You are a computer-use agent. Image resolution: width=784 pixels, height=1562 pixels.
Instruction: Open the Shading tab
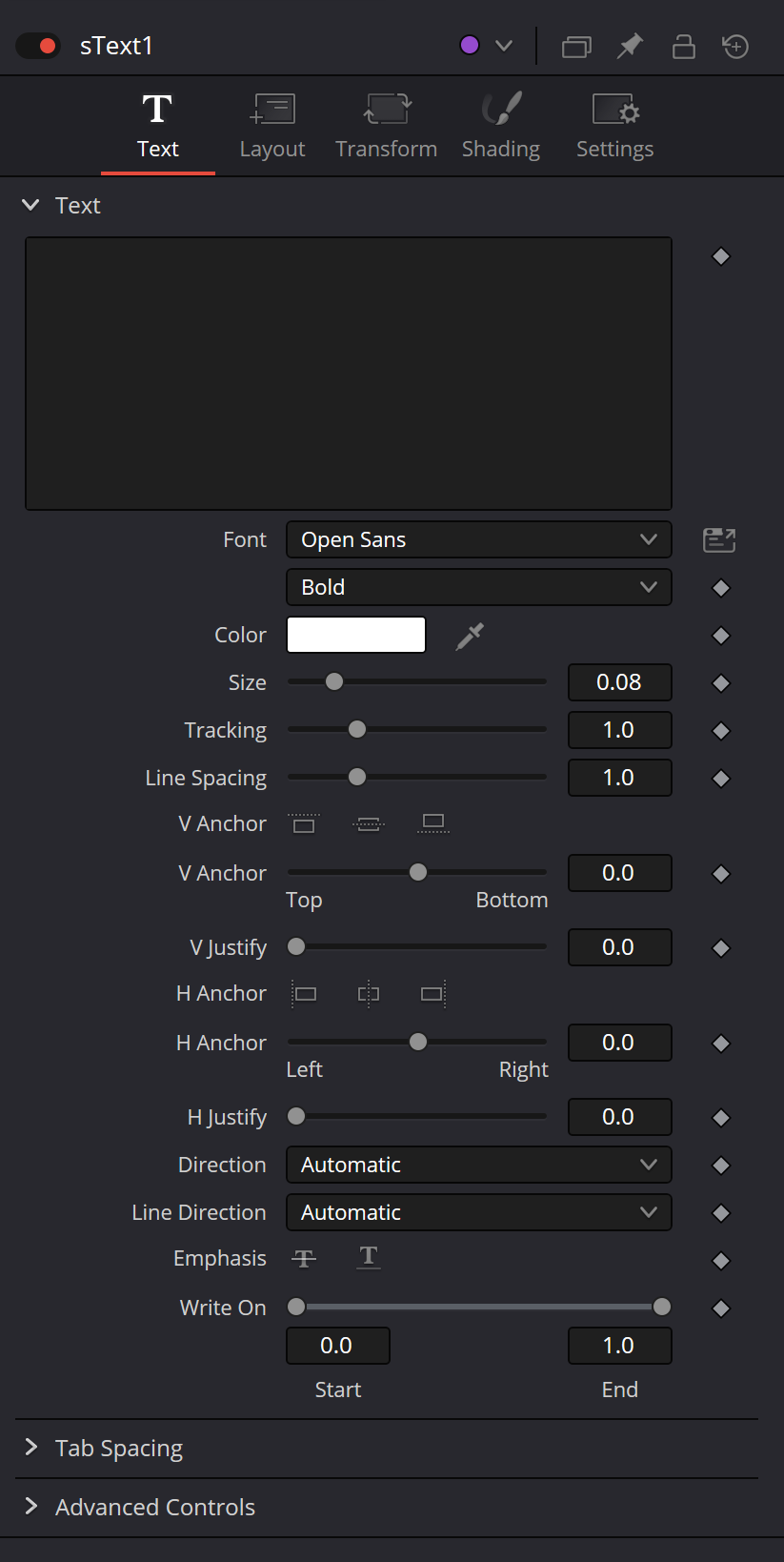(501, 127)
